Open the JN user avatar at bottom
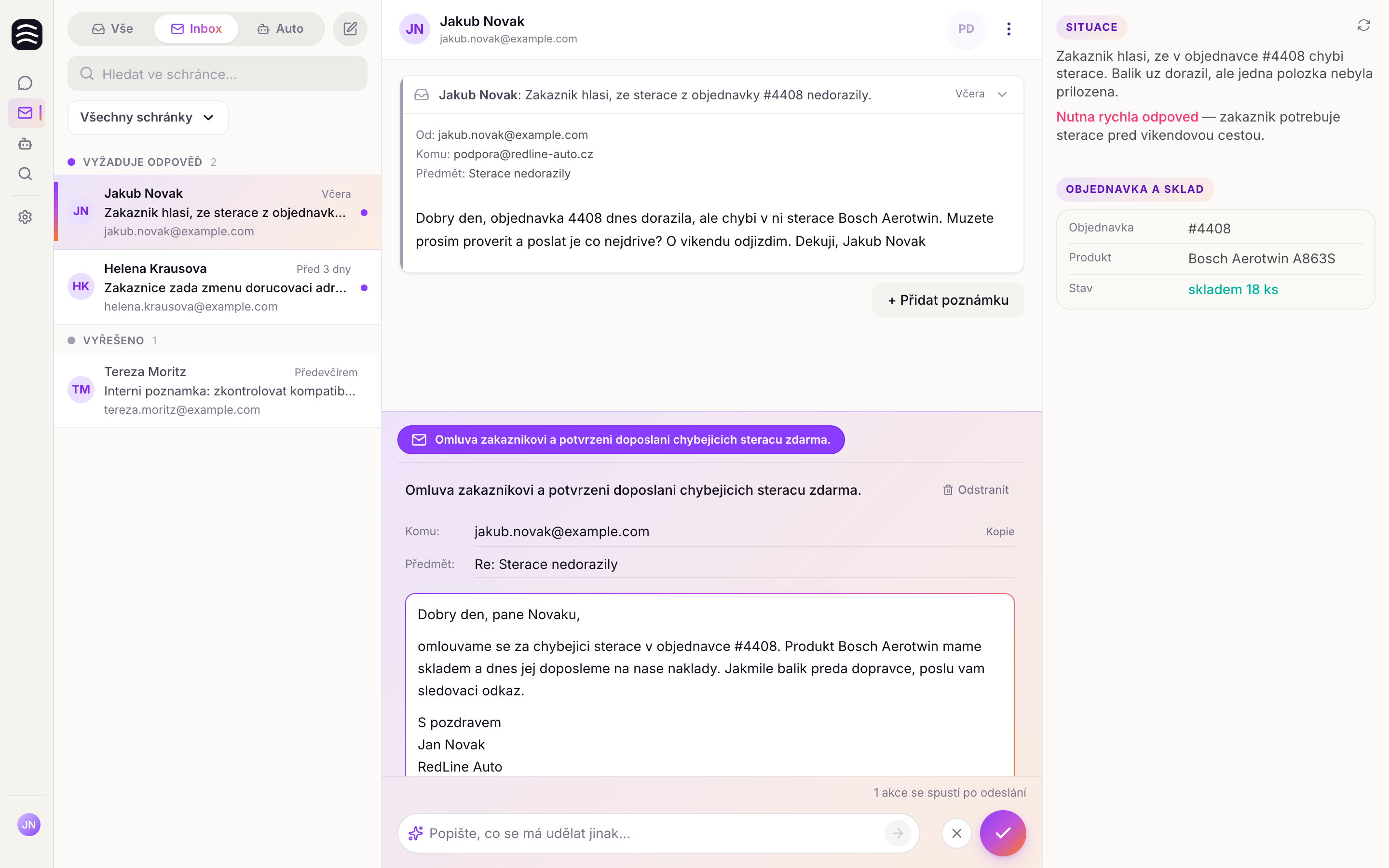 pyautogui.click(x=29, y=825)
